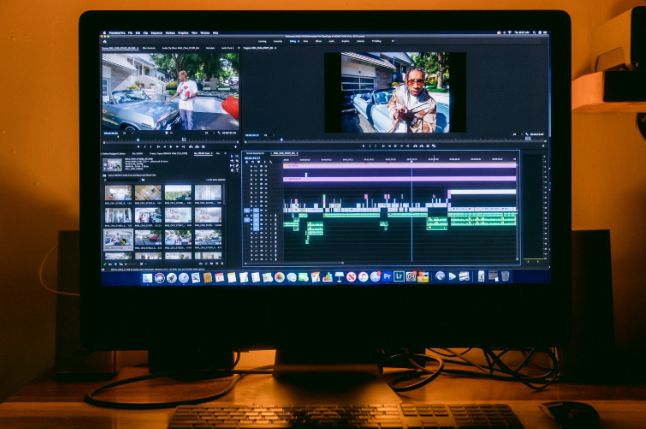Select the Razor tool in the Tools panel
The image size is (646, 429).
point(237,161)
